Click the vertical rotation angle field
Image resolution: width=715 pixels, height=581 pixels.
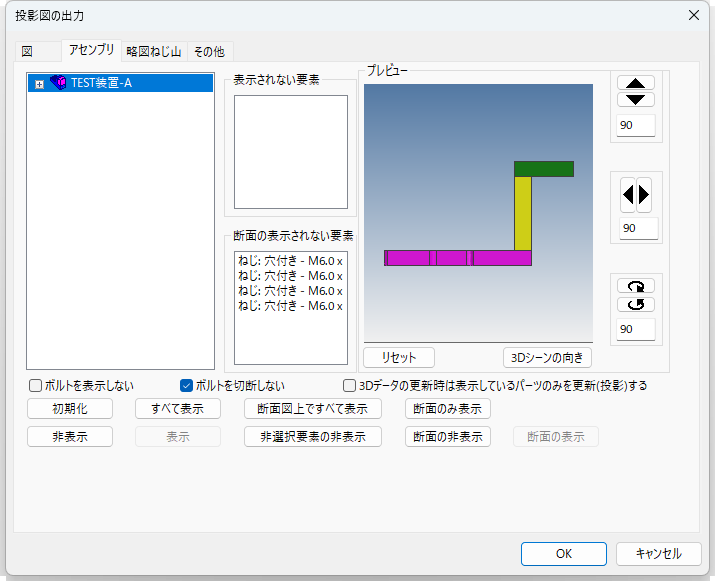coord(635,126)
